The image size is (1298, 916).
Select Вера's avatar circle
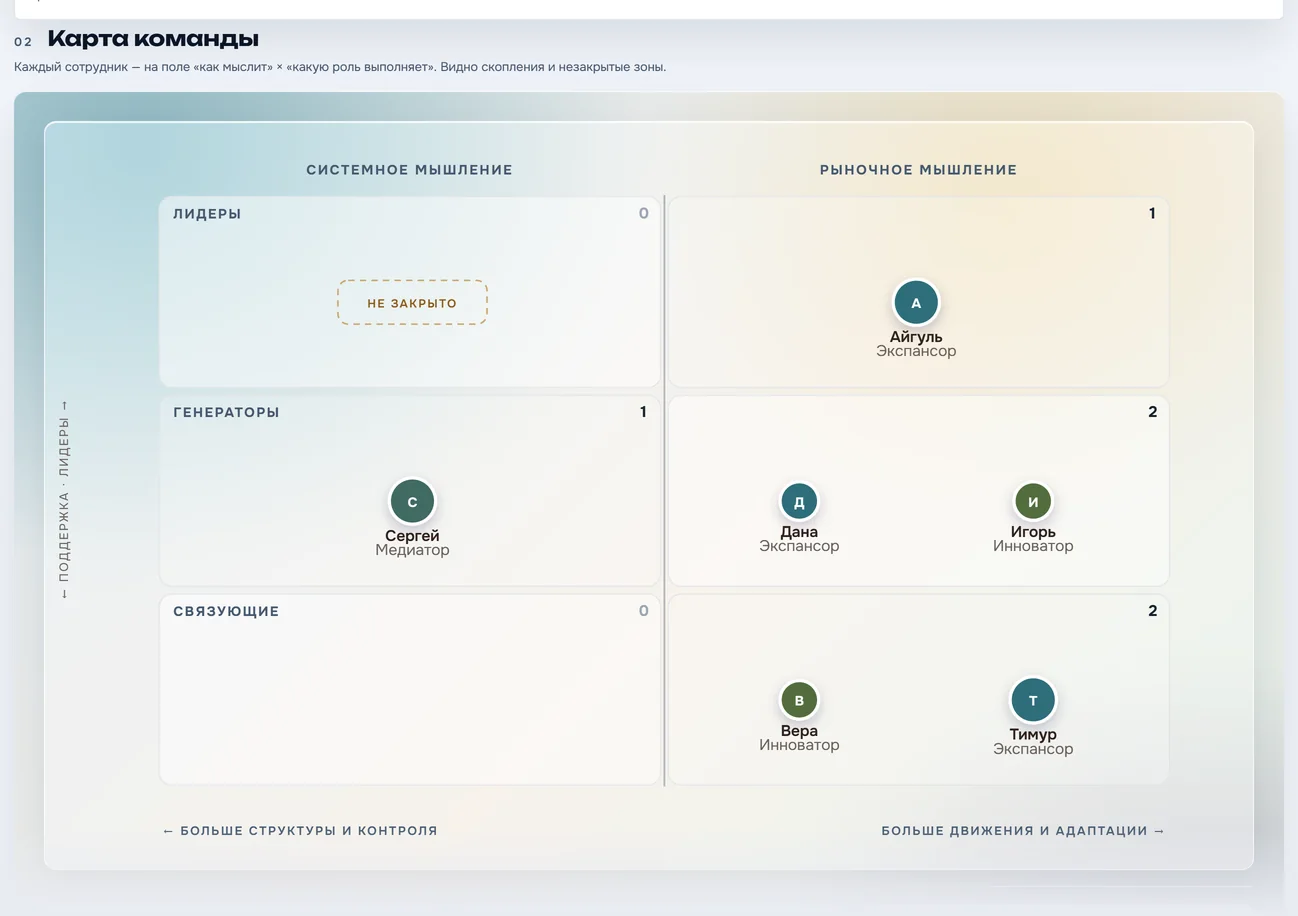click(x=799, y=701)
